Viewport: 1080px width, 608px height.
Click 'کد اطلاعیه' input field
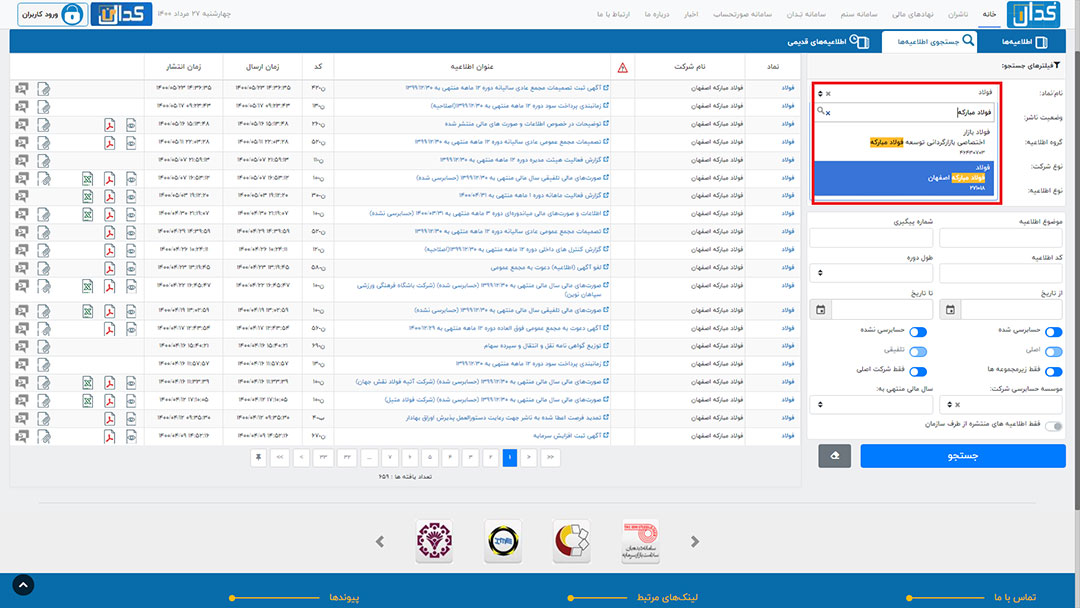[1001, 273]
